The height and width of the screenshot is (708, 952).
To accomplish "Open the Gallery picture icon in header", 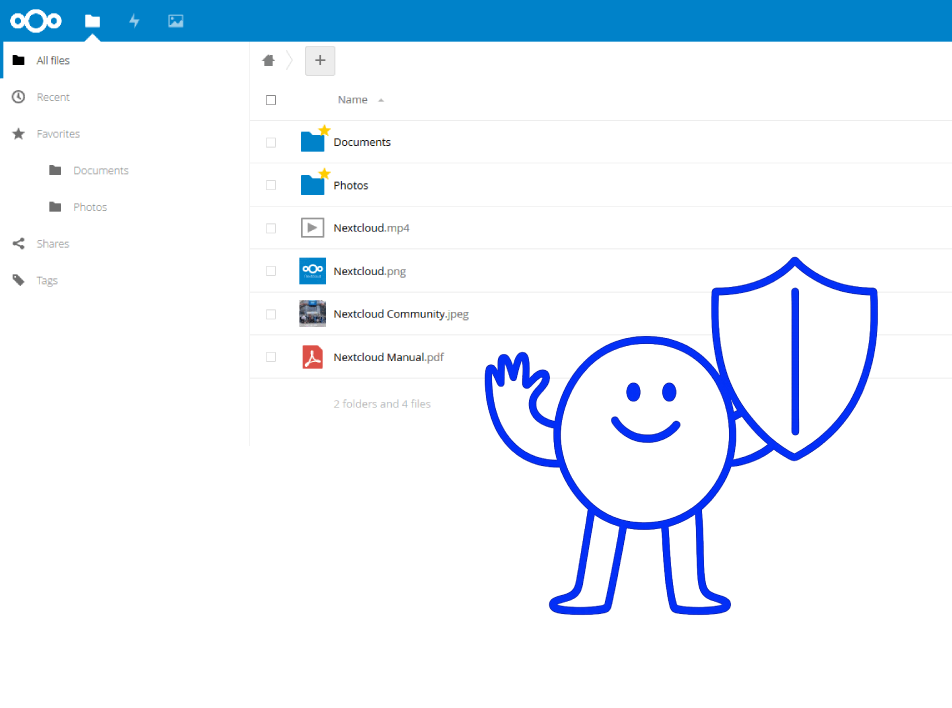I will point(175,21).
